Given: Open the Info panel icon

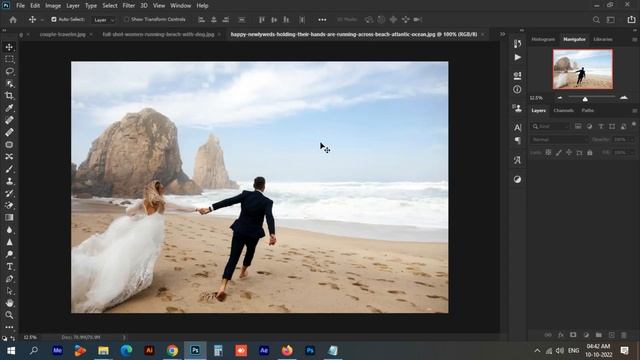Looking at the screenshot, I should click(x=518, y=89).
